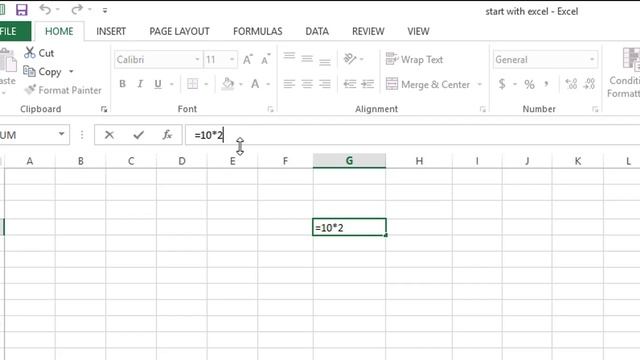Expand the borders options arrow
Screen dimensions: 640x360
click(x=206, y=84)
